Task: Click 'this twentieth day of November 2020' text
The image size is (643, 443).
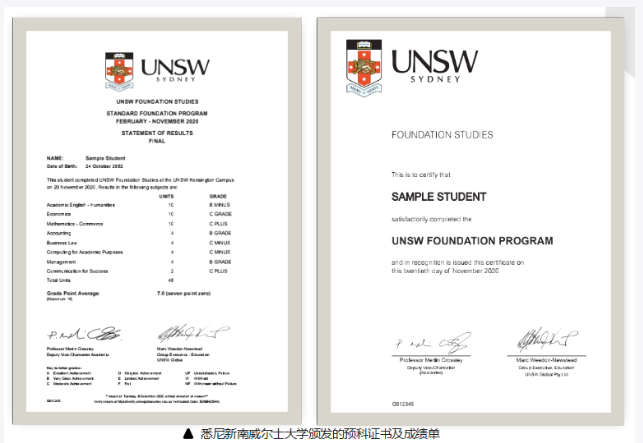Action: 445,271
